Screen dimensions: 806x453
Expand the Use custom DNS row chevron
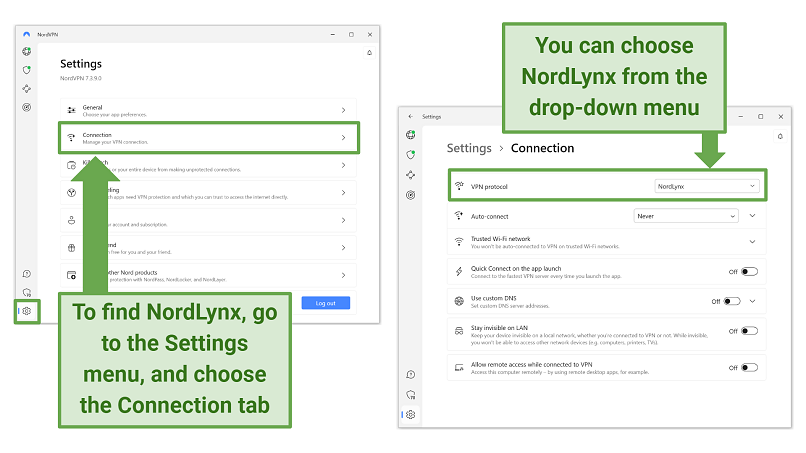coord(753,301)
